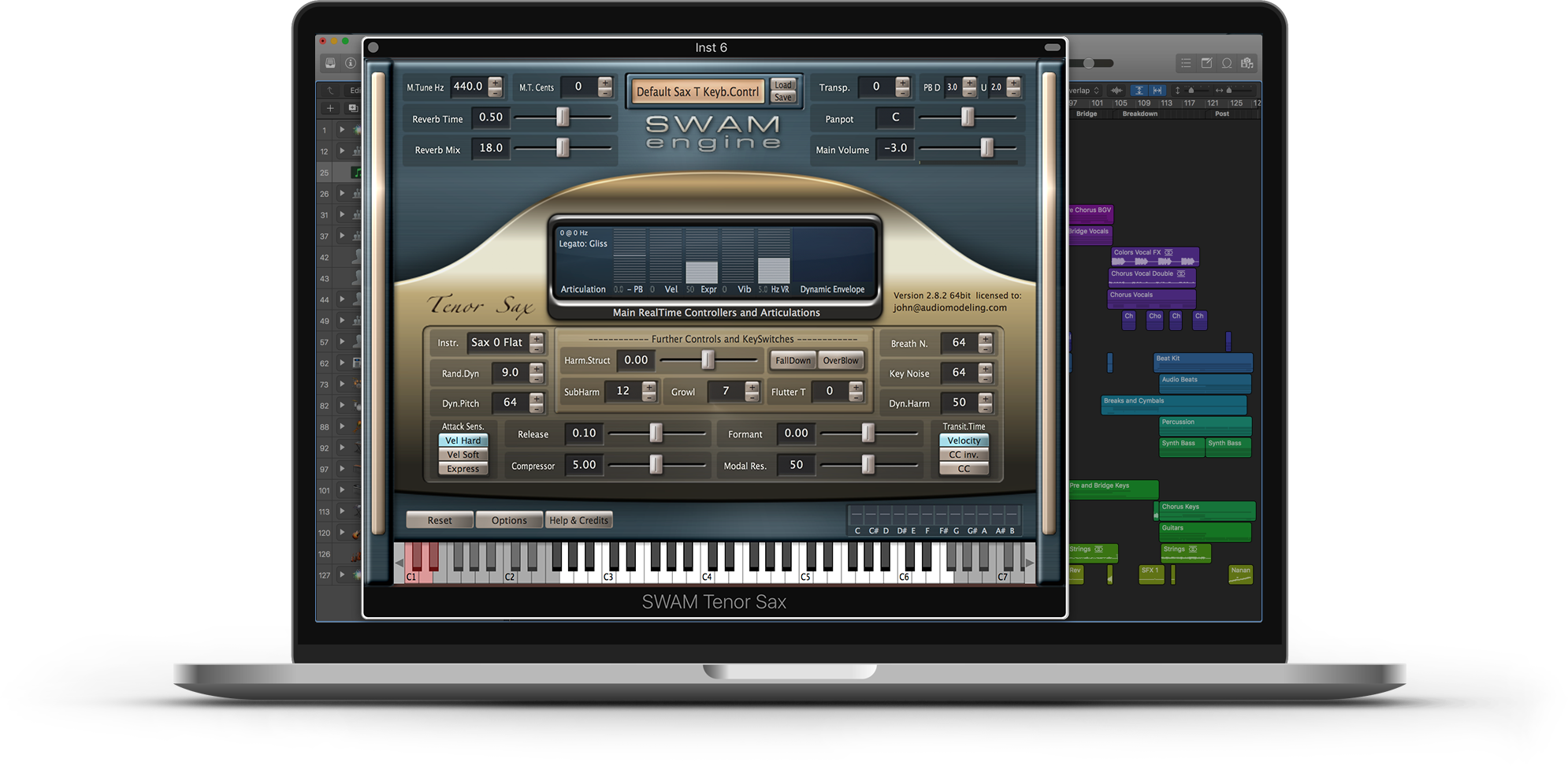Expand track 25 disclosure arrow in track list
This screenshot has width=1568, height=766.
[x=342, y=171]
